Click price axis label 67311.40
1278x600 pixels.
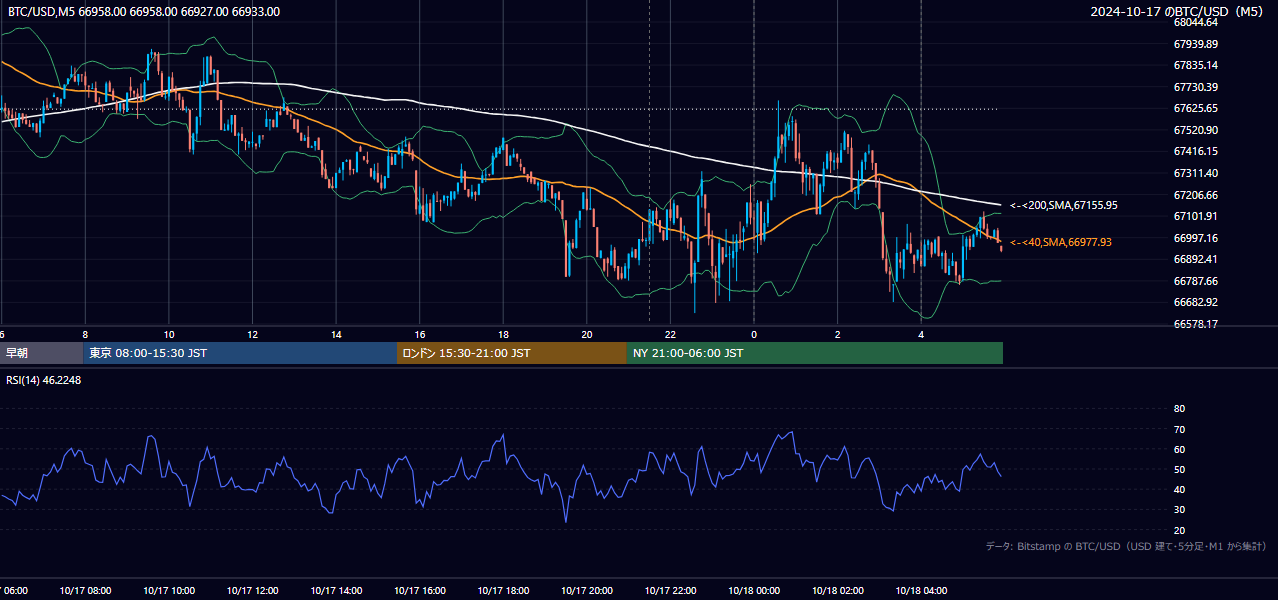tap(1195, 173)
